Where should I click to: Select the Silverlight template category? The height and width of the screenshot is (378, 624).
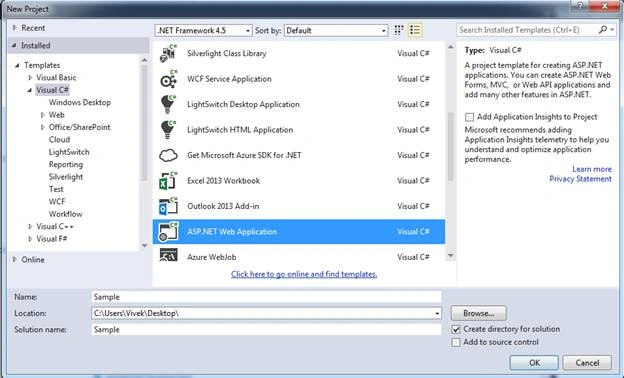[x=66, y=177]
